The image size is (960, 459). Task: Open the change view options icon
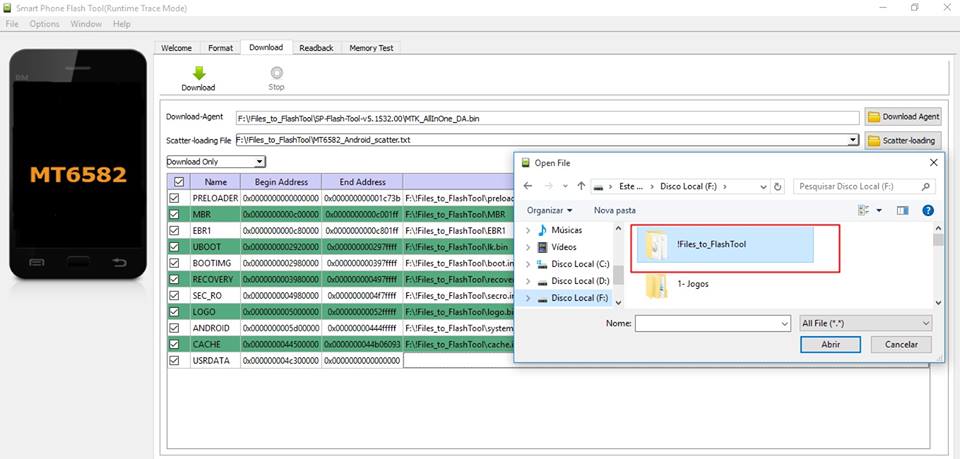[x=864, y=210]
